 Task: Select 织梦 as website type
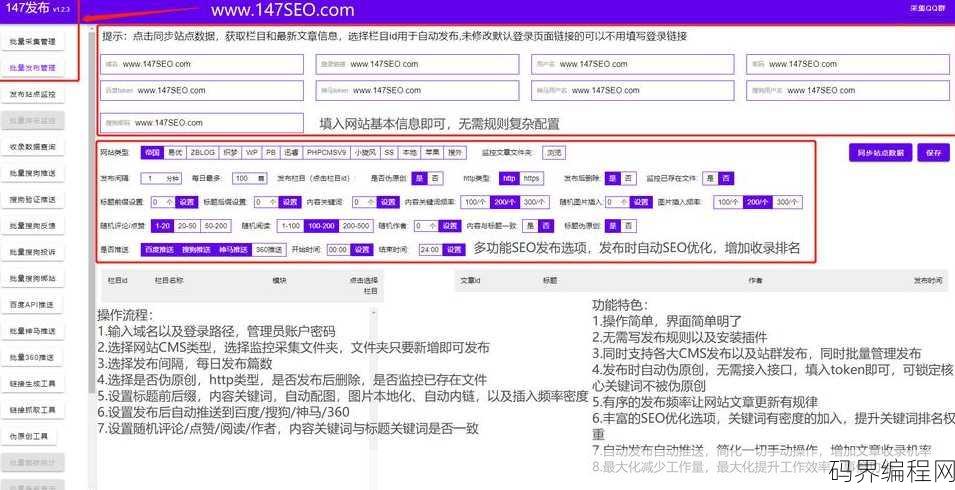pos(230,153)
